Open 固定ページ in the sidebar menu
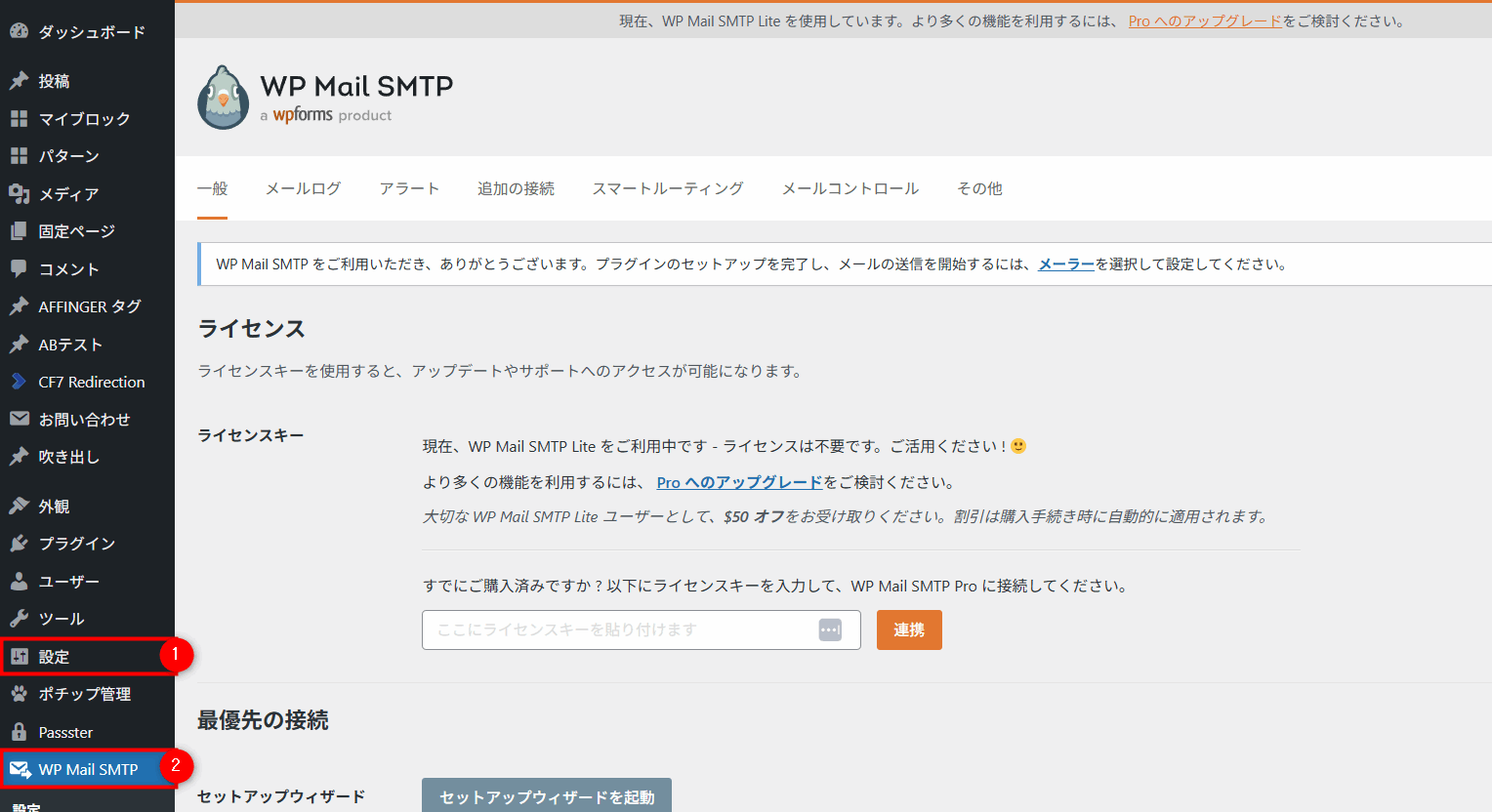The image size is (1492, 812). 87,231
